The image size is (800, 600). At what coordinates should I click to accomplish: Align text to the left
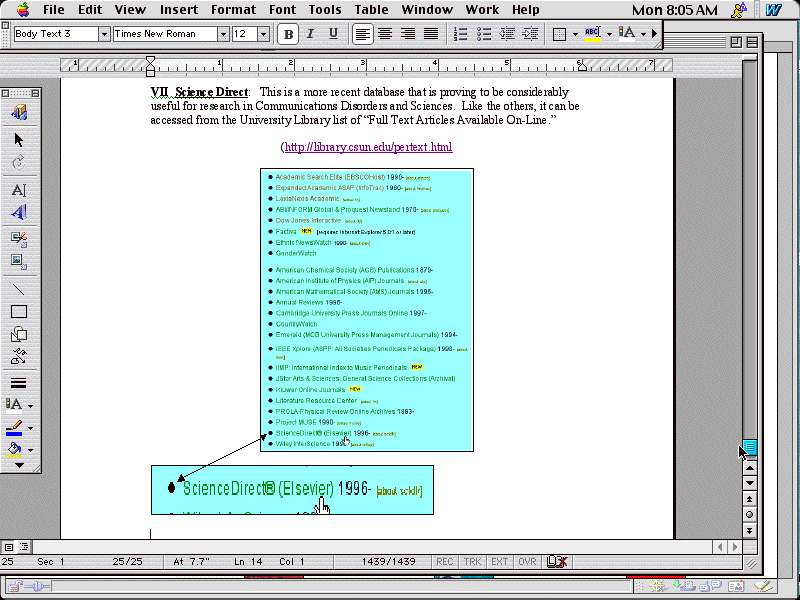point(362,34)
